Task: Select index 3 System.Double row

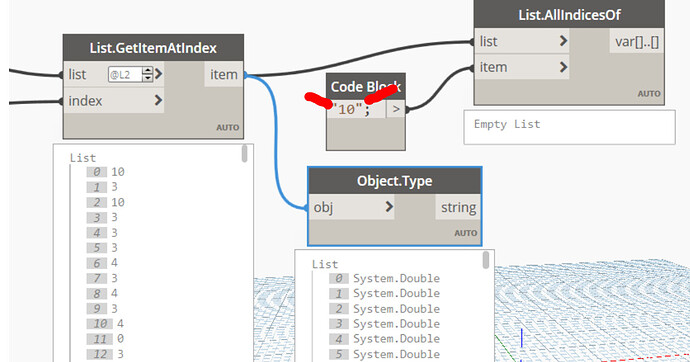Action: pos(385,324)
